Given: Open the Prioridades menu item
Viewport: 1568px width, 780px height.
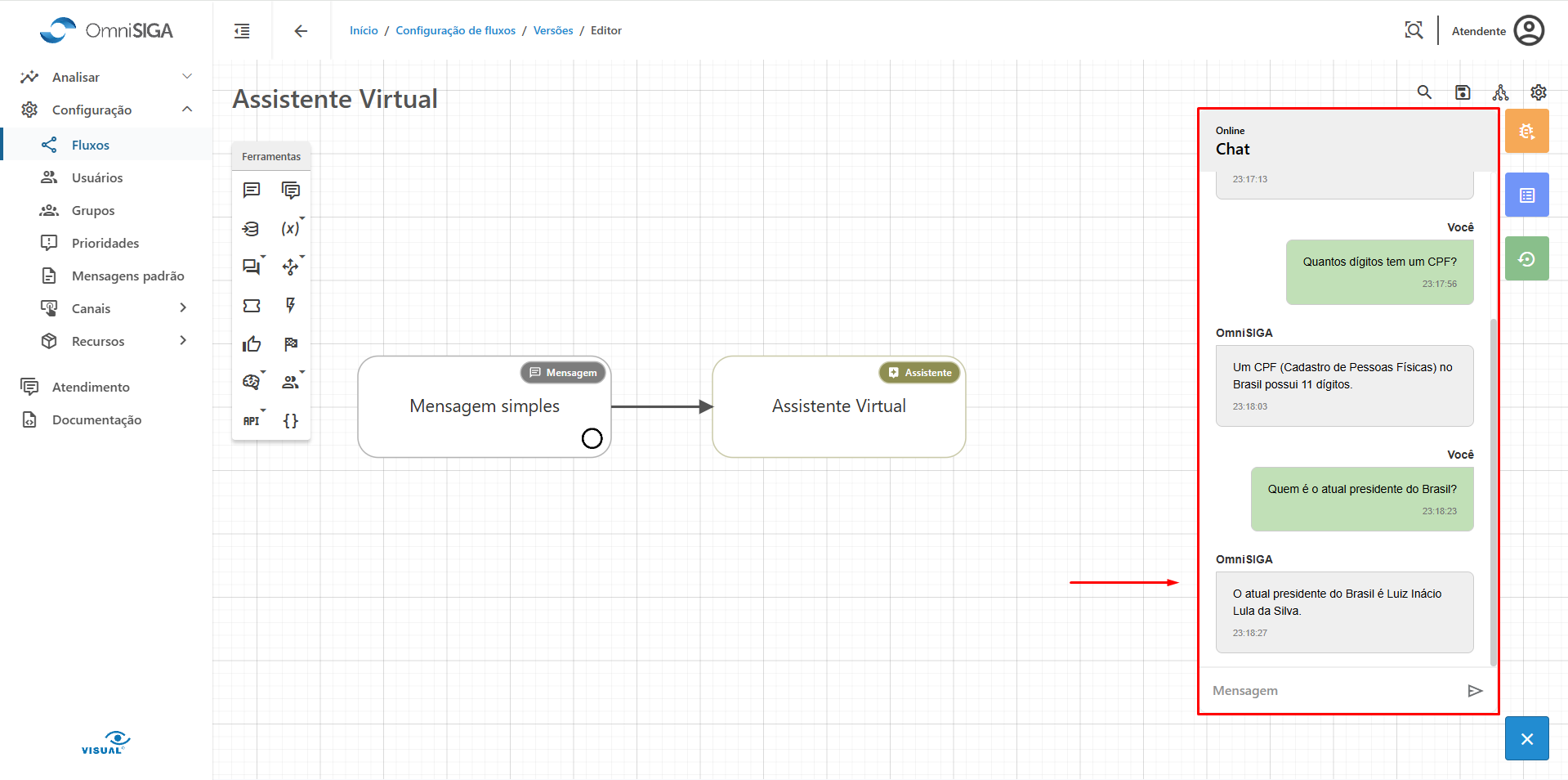Looking at the screenshot, I should point(106,243).
